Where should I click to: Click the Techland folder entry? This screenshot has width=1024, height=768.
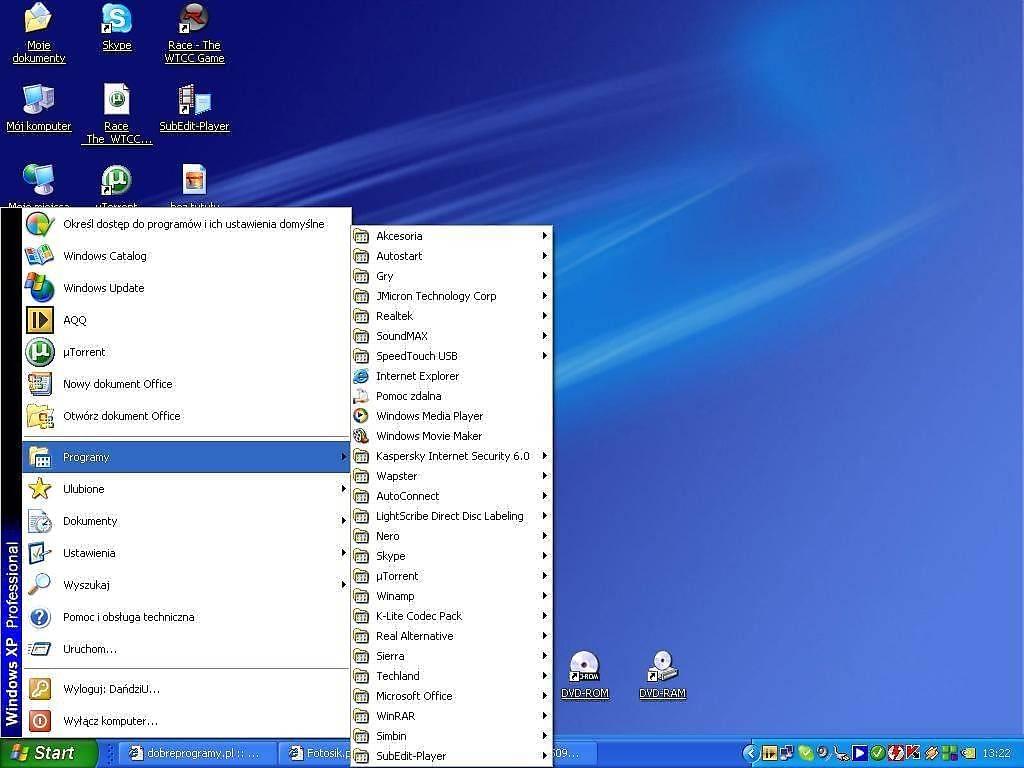451,676
